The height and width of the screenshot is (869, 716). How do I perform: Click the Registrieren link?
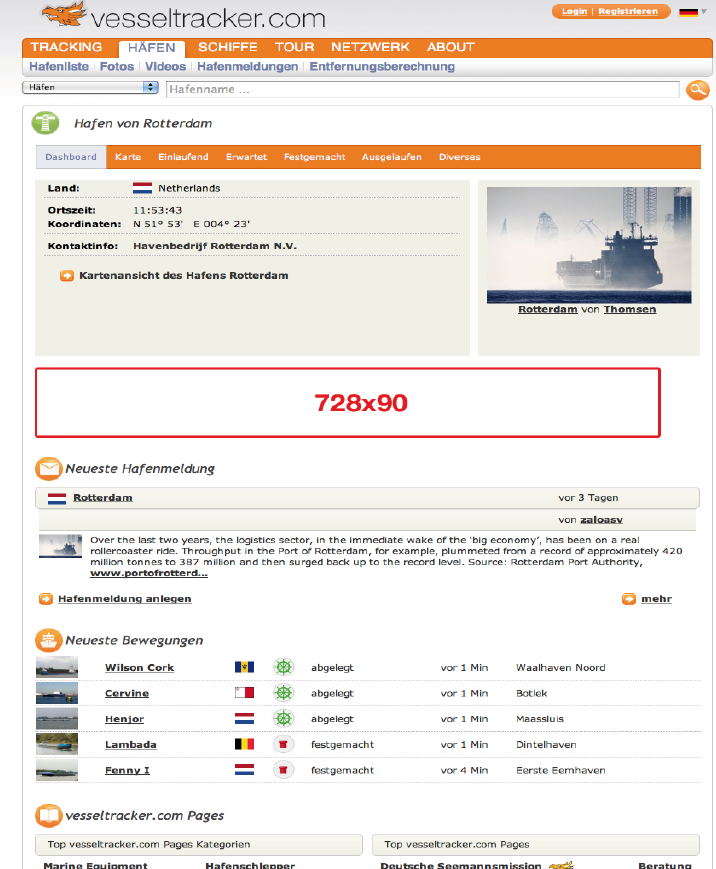point(628,11)
